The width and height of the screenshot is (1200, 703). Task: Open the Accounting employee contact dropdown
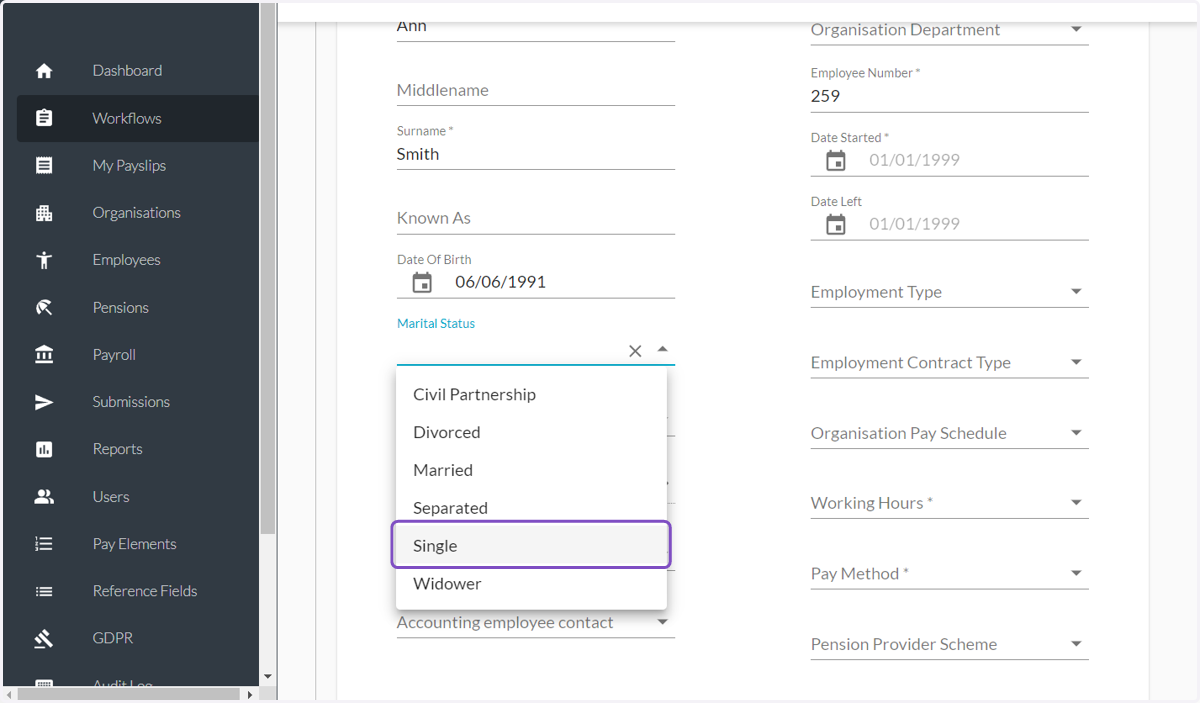pyautogui.click(x=662, y=622)
